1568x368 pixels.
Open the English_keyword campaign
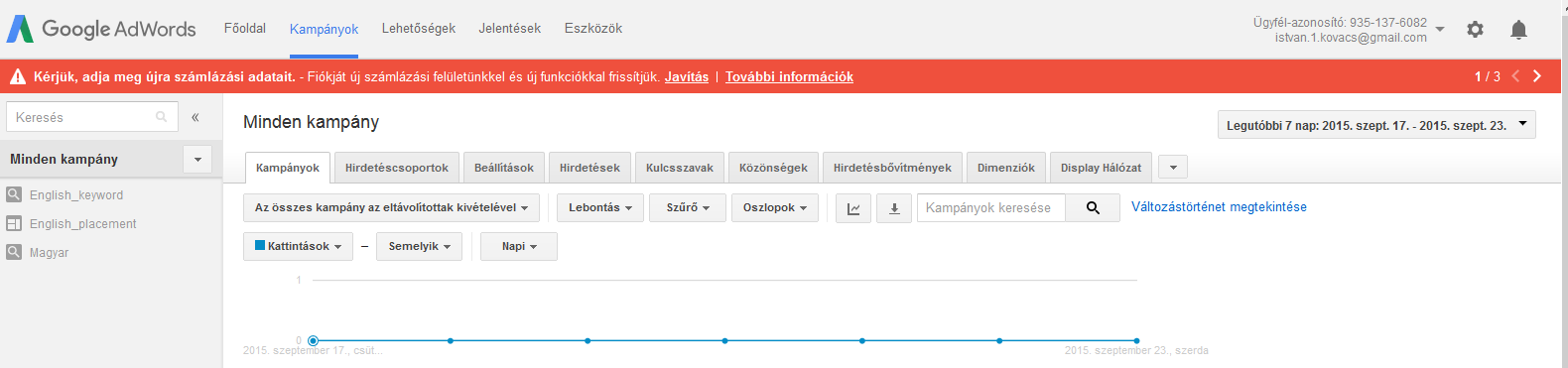pyautogui.click(x=76, y=195)
